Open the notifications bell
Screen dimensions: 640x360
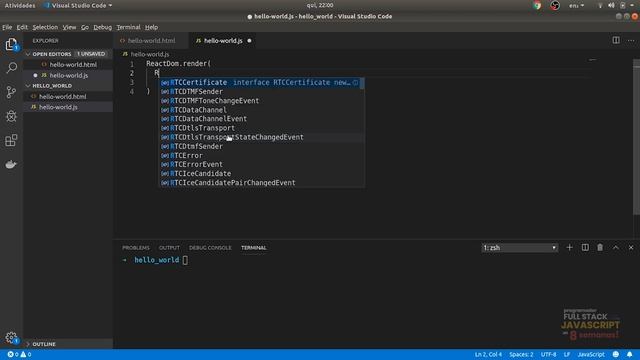click(x=630, y=354)
